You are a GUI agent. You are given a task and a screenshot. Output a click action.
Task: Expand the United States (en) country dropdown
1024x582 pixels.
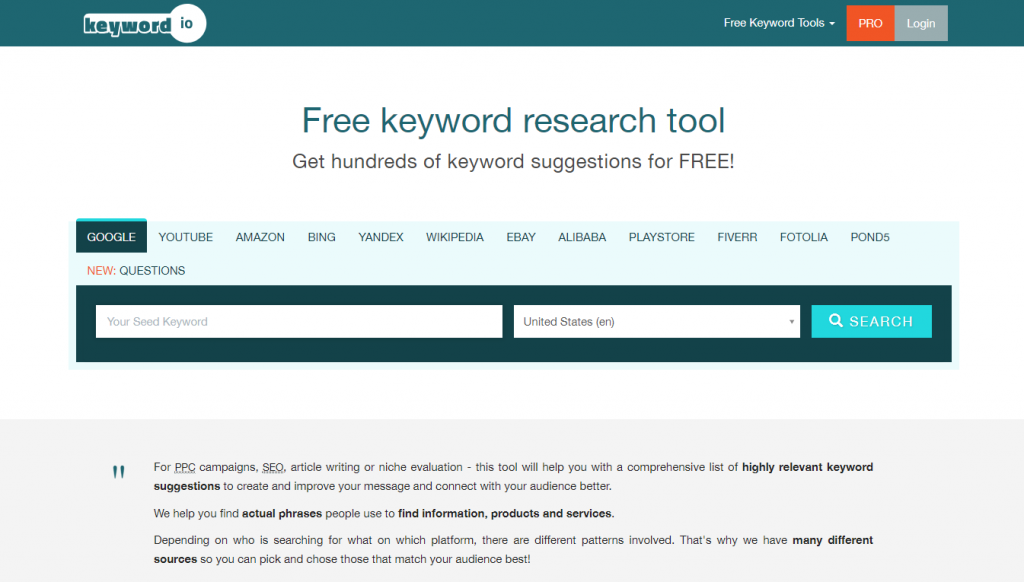tap(656, 321)
